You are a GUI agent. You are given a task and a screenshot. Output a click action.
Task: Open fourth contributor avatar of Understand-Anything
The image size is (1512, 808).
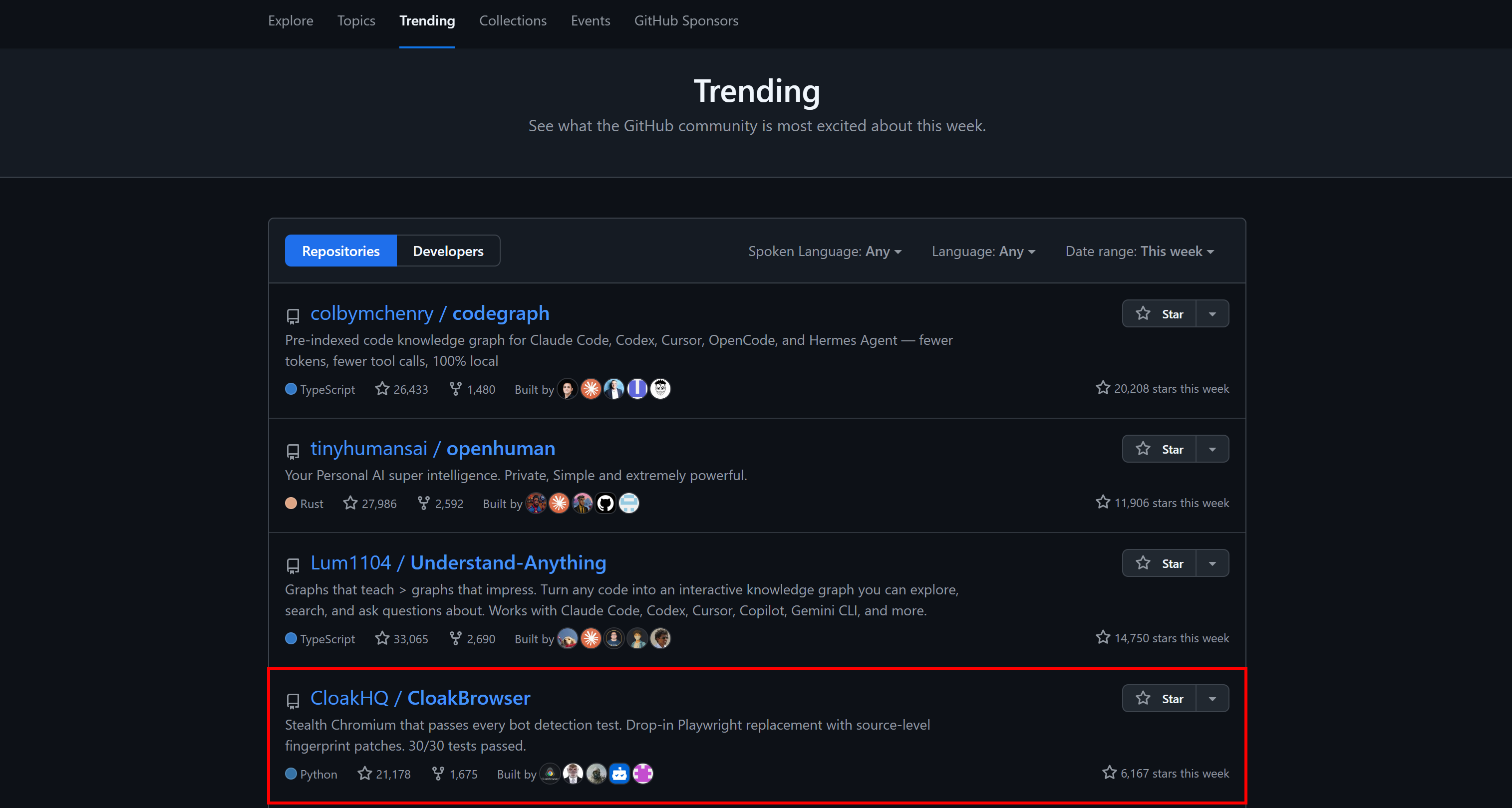tap(637, 638)
